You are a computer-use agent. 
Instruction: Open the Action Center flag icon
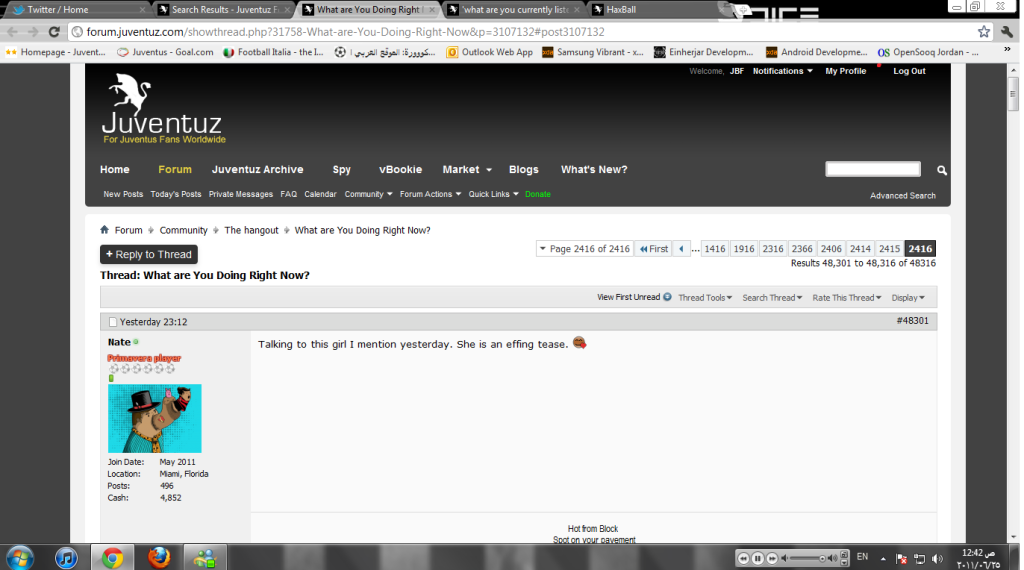tap(902, 559)
